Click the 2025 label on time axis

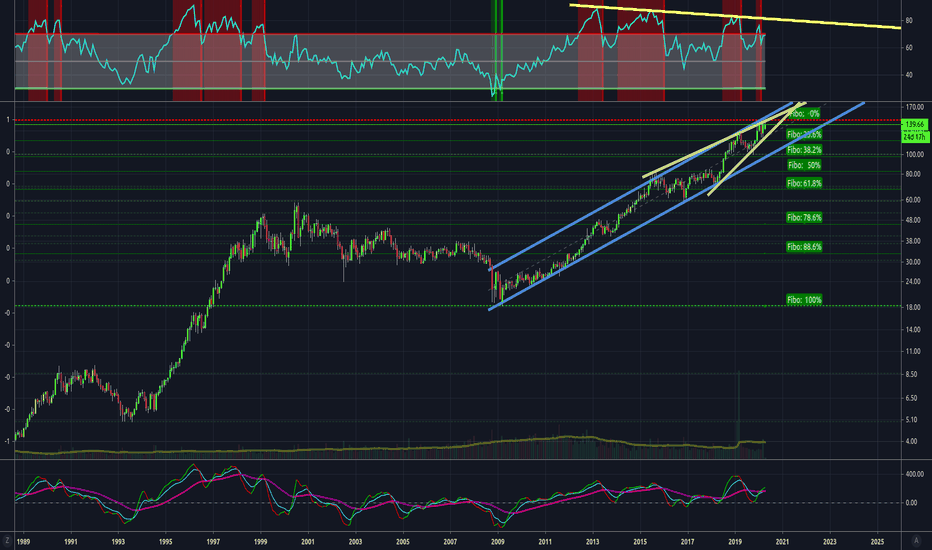point(877,542)
